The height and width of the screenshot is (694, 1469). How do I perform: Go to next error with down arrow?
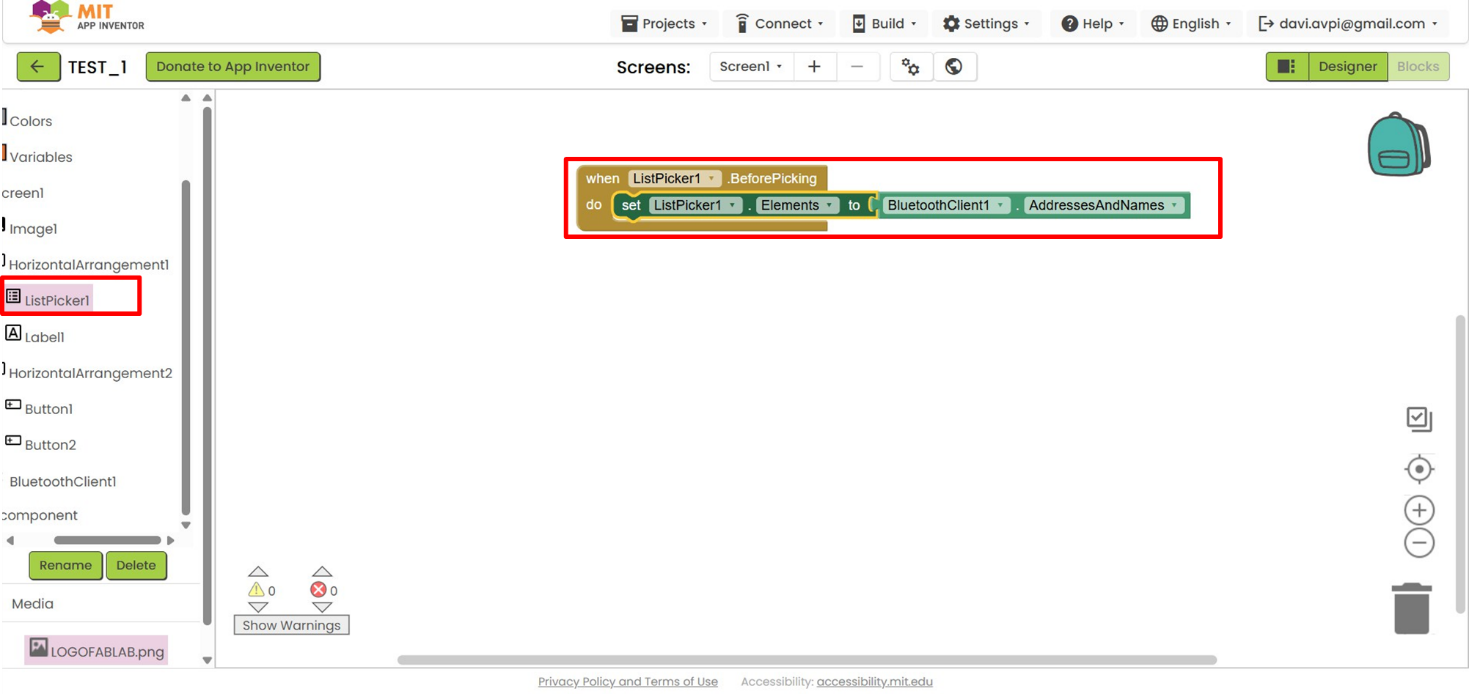322,607
